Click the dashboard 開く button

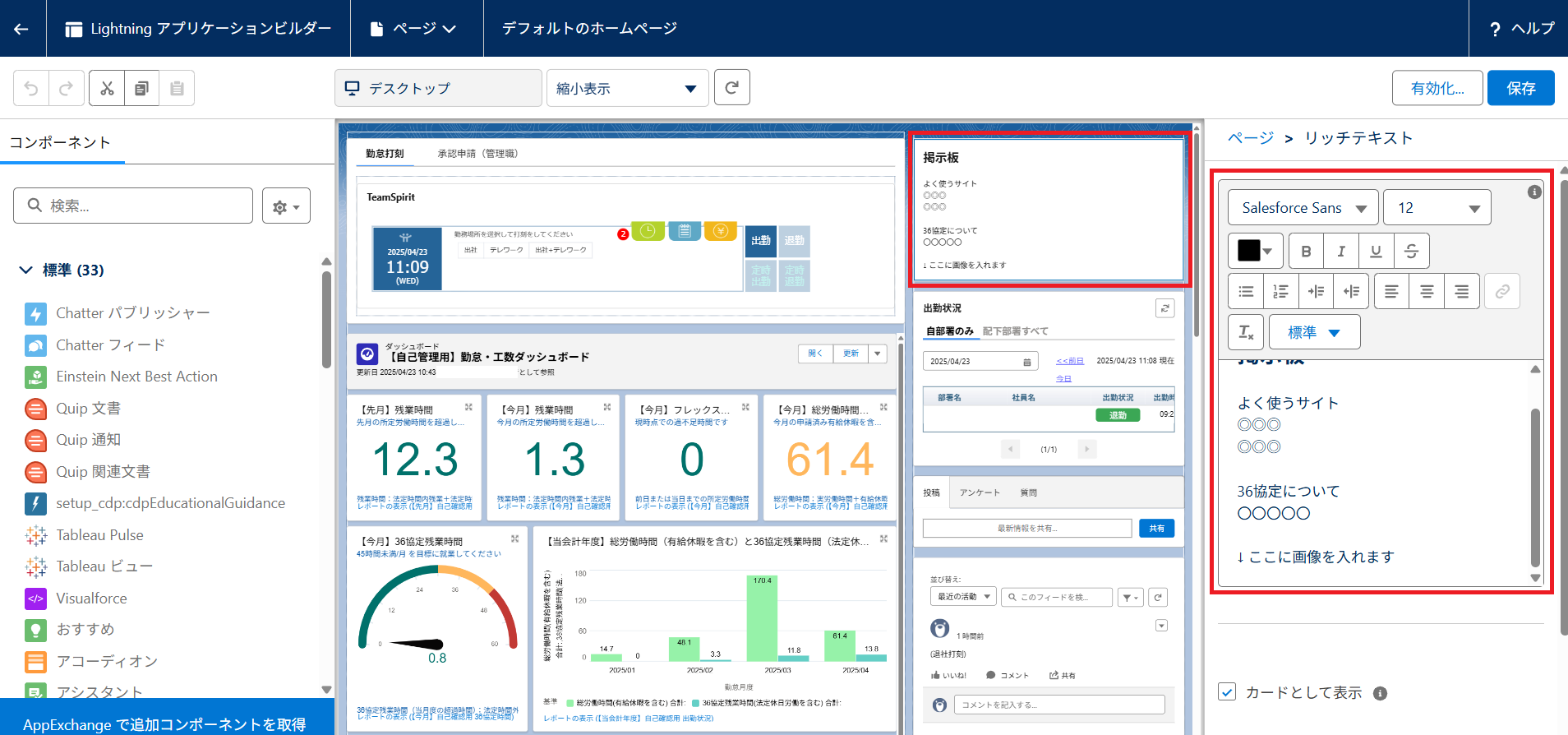tap(815, 354)
